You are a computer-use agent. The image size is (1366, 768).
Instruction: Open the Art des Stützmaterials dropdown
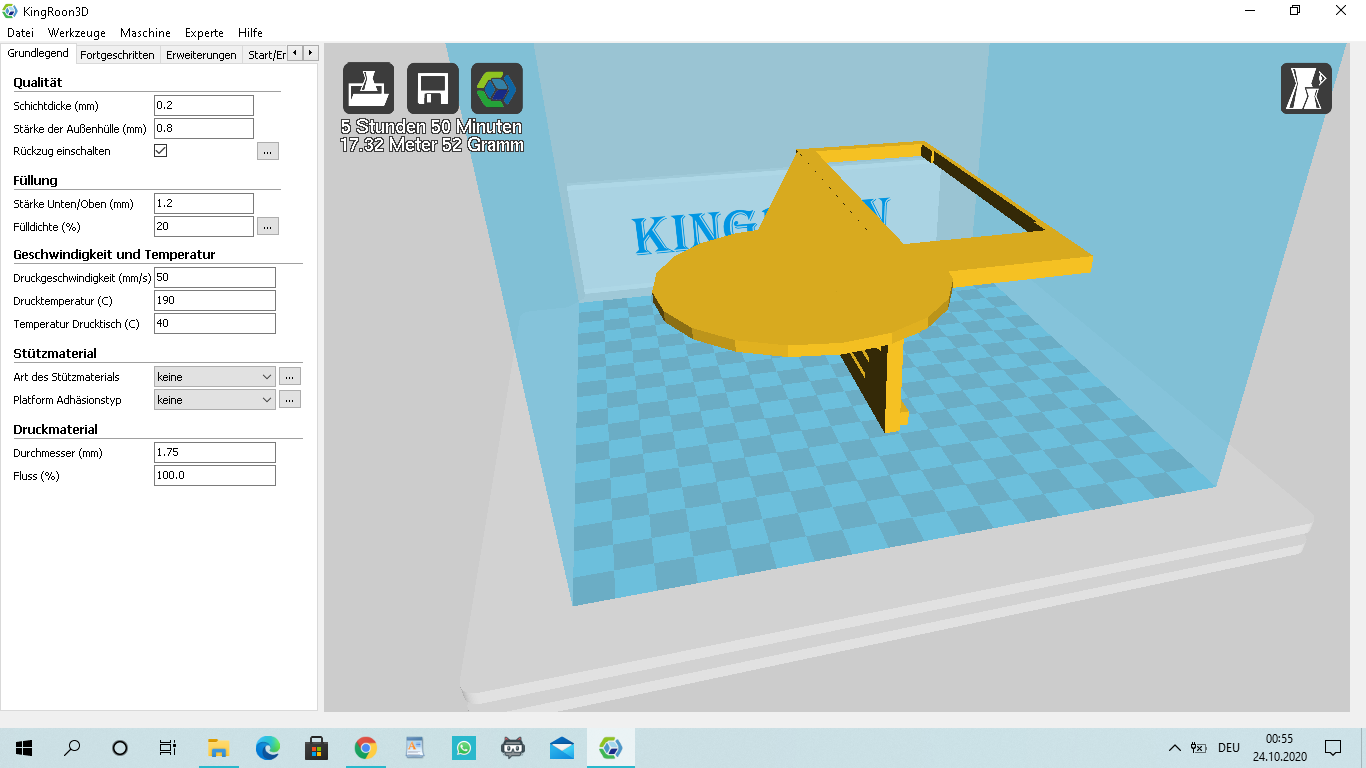[214, 377]
